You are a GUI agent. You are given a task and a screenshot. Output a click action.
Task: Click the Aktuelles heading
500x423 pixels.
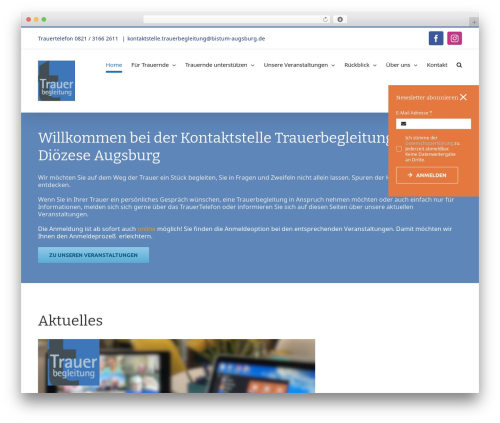tap(70, 321)
